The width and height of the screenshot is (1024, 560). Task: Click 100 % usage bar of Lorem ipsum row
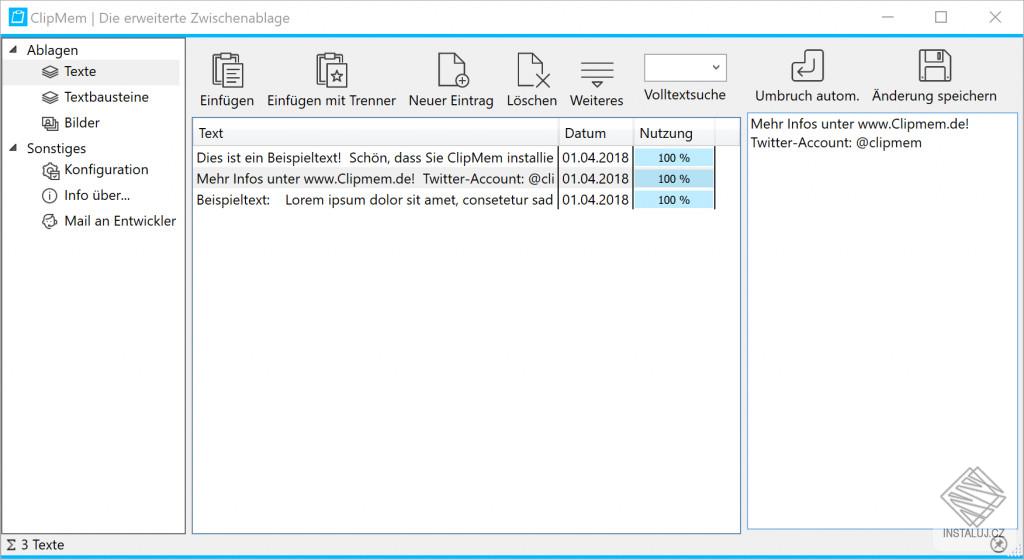coord(674,200)
